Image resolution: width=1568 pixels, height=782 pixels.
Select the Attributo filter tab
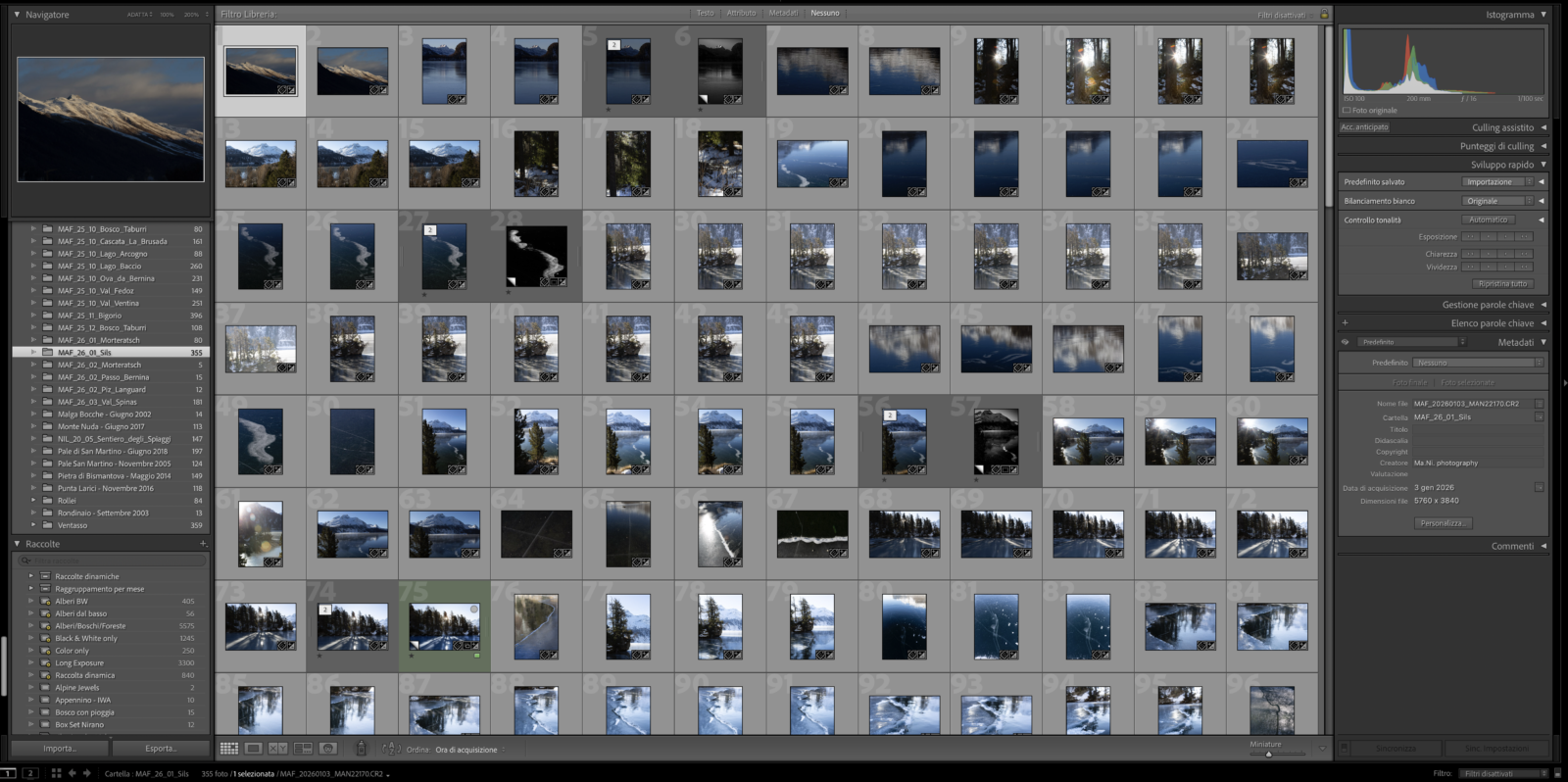741,13
